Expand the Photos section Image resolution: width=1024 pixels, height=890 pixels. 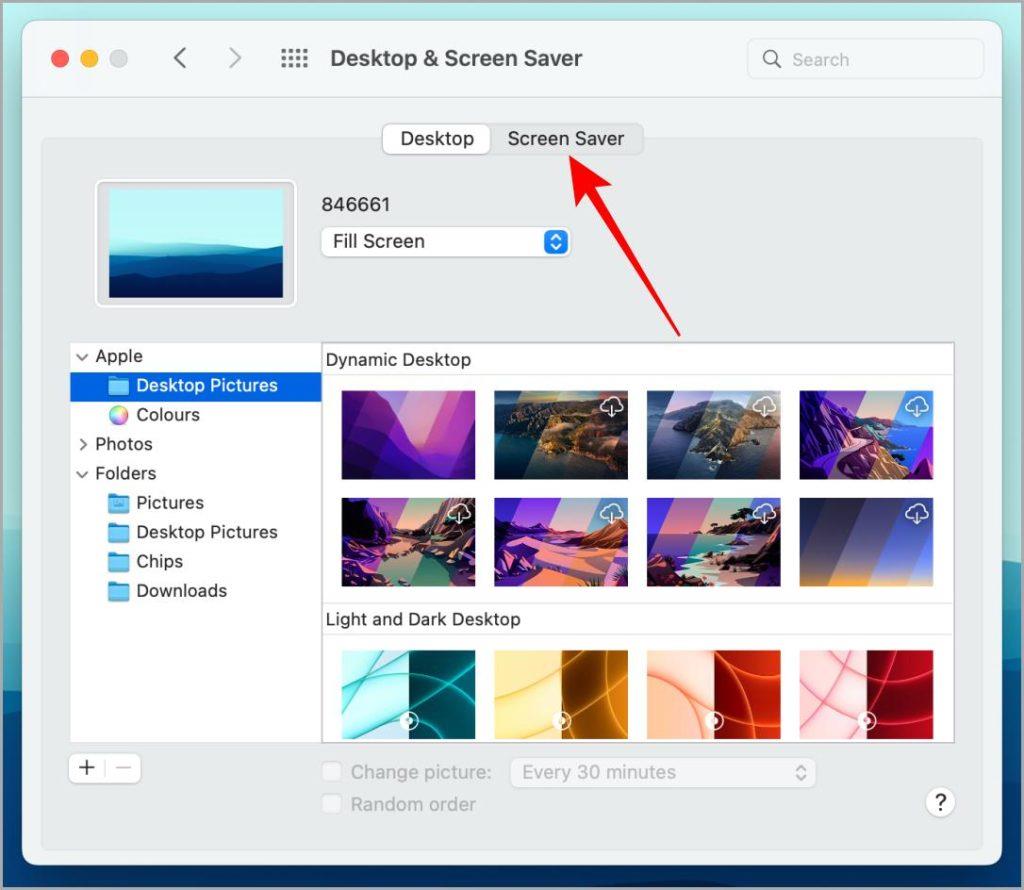coord(82,445)
